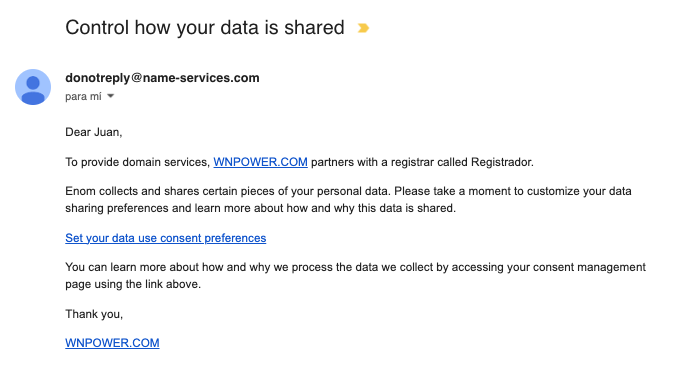Screen dimensions: 681x374
Task: Click the line starting 'sharing preferences and learn'
Action: [x=261, y=208]
